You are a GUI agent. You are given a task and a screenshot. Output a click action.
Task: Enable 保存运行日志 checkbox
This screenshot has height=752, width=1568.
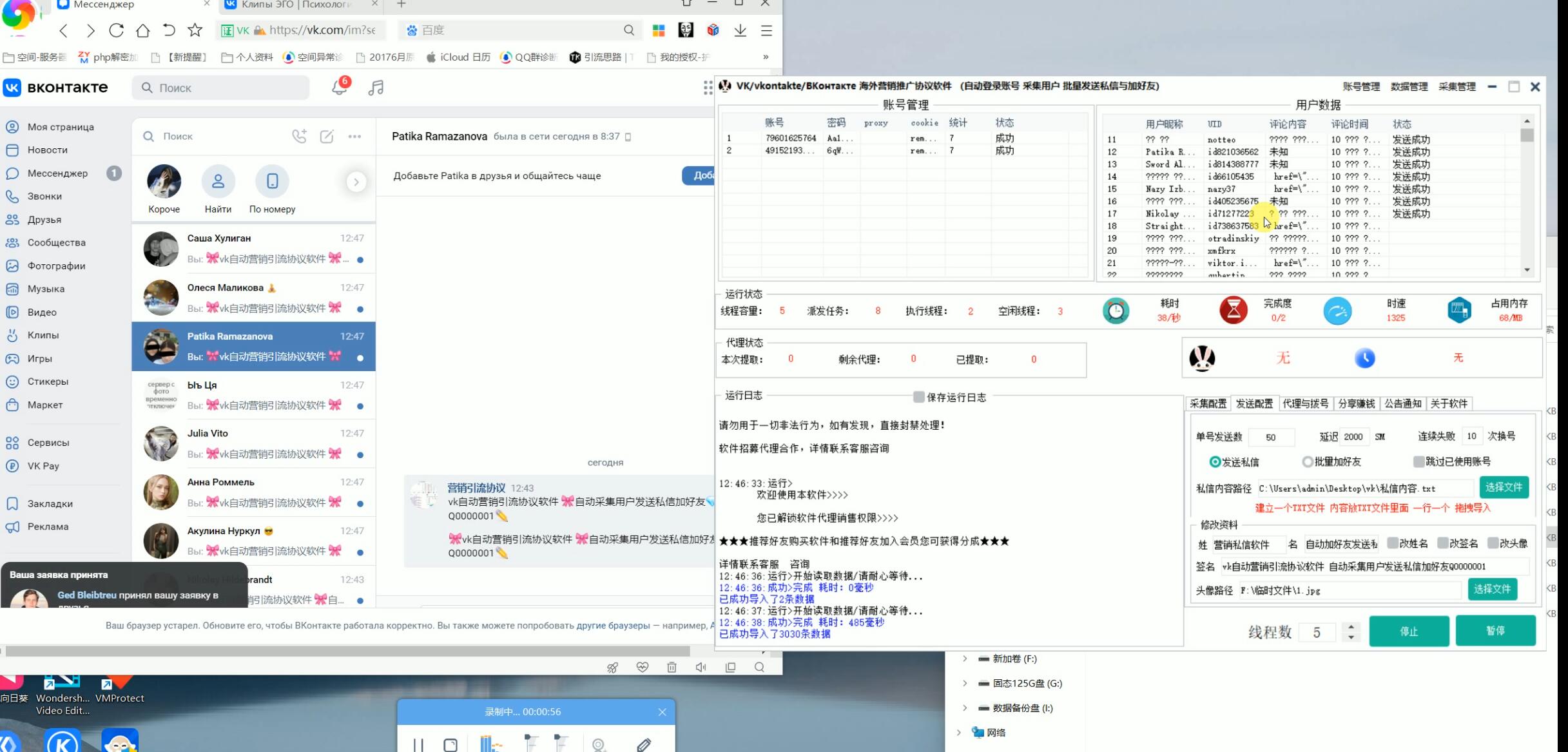coord(919,397)
